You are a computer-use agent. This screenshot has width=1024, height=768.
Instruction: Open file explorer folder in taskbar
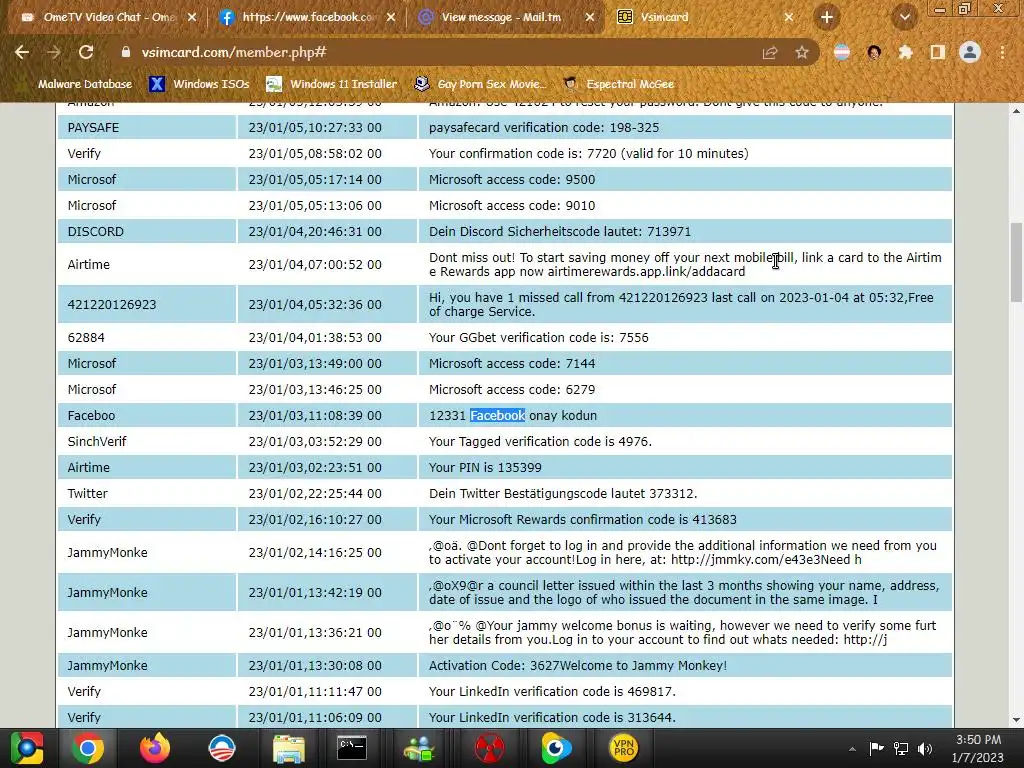(288, 748)
